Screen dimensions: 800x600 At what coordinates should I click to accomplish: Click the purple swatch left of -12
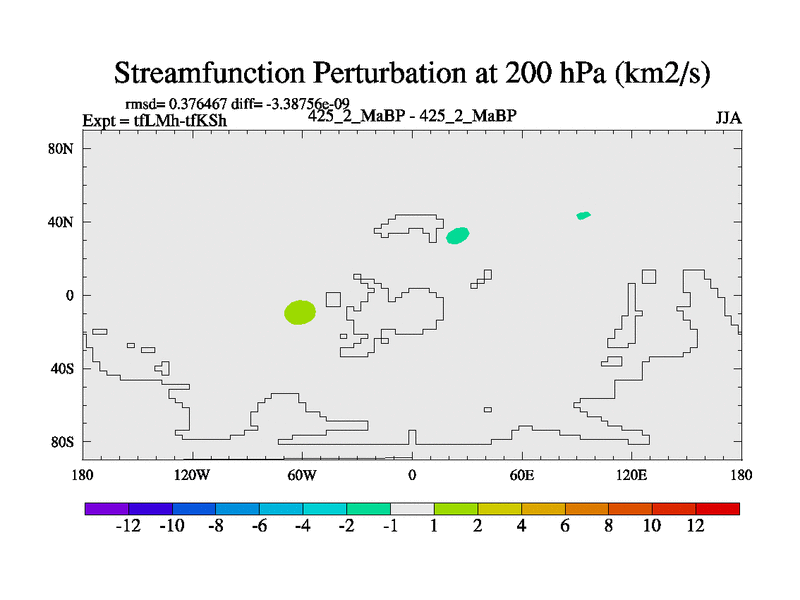pos(106,509)
